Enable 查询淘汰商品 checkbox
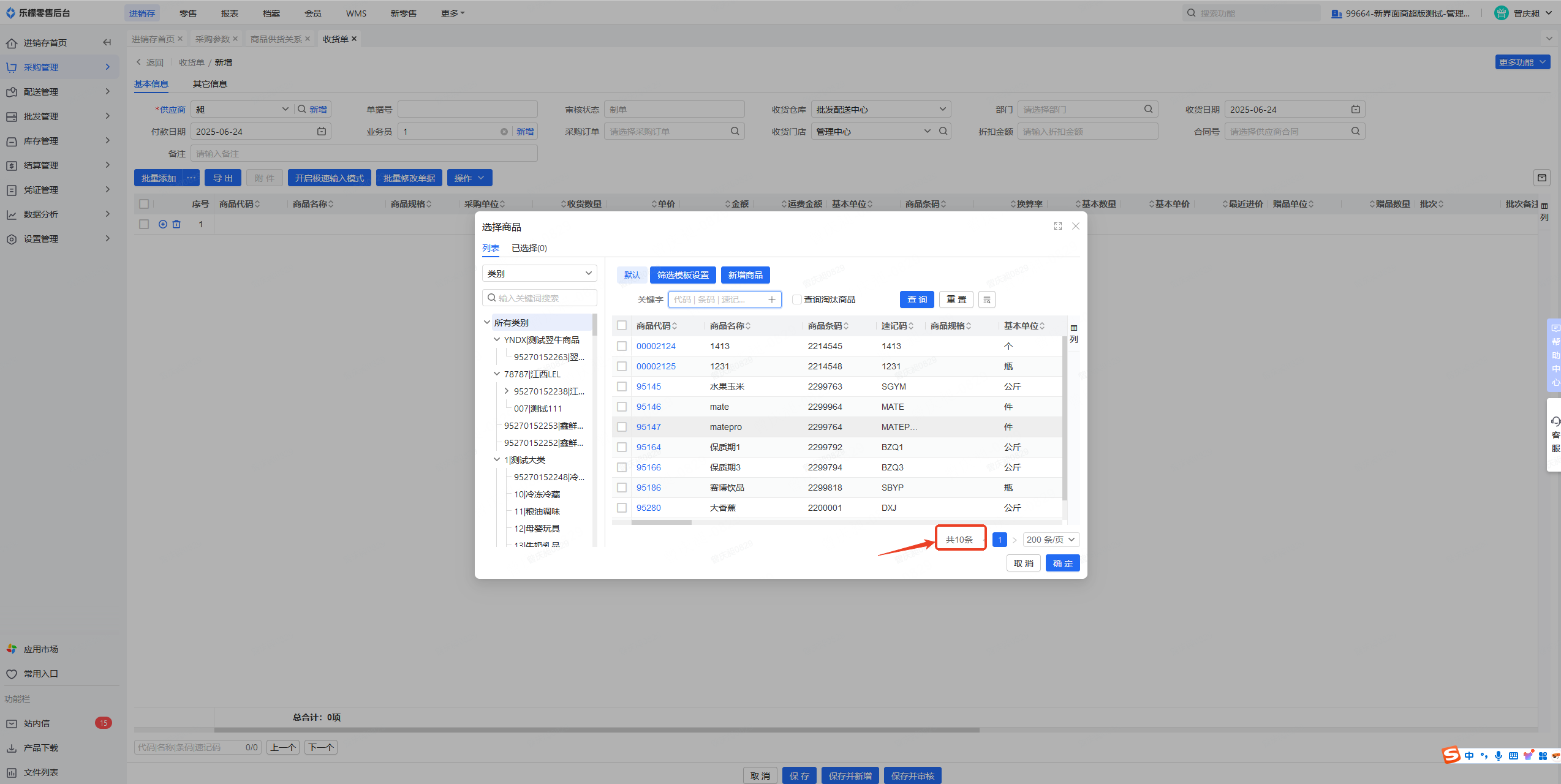The image size is (1561, 784). click(796, 300)
